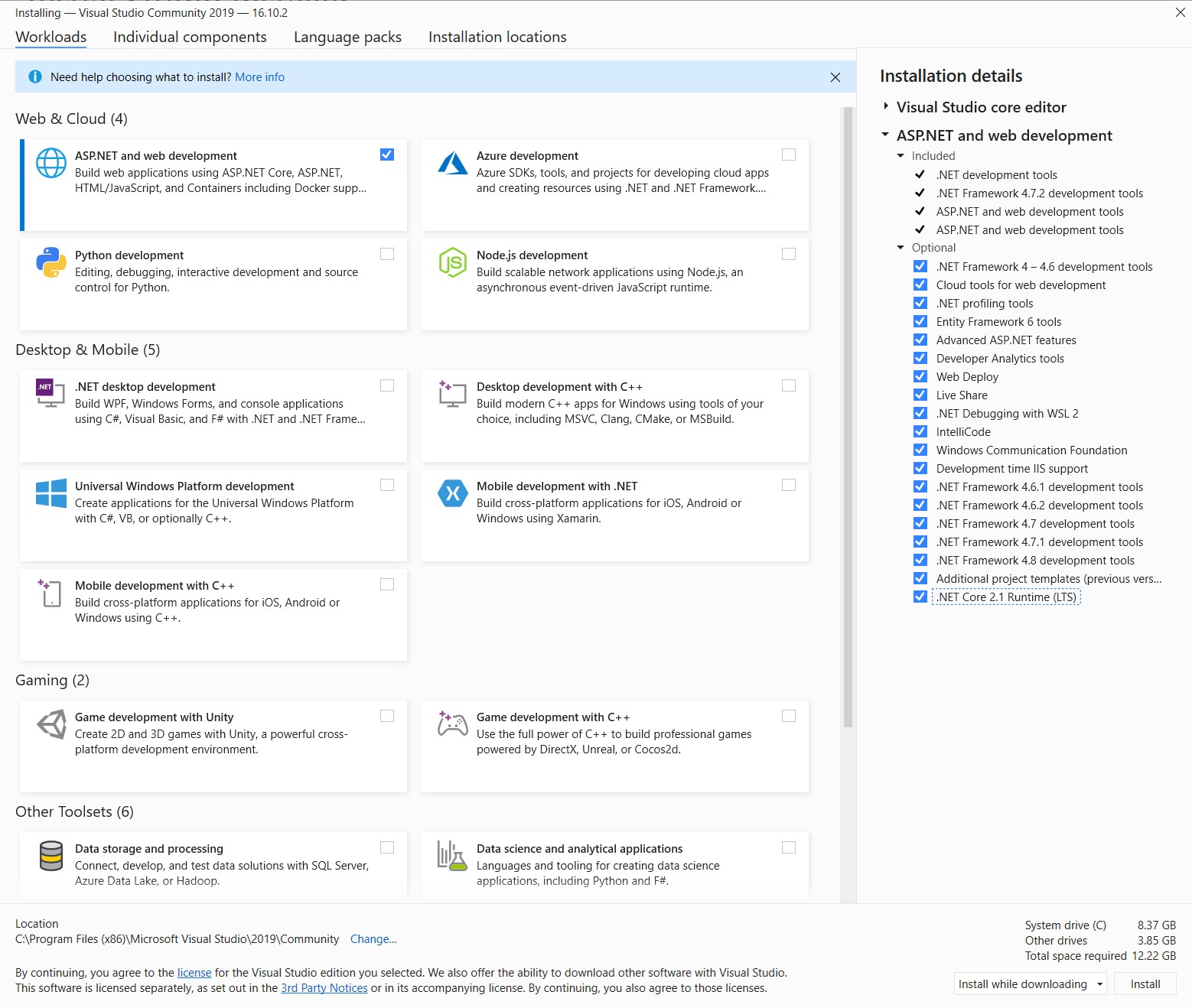Expand Visual Studio core editor details
Image resolution: width=1192 pixels, height=1008 pixels.
pyautogui.click(x=886, y=106)
